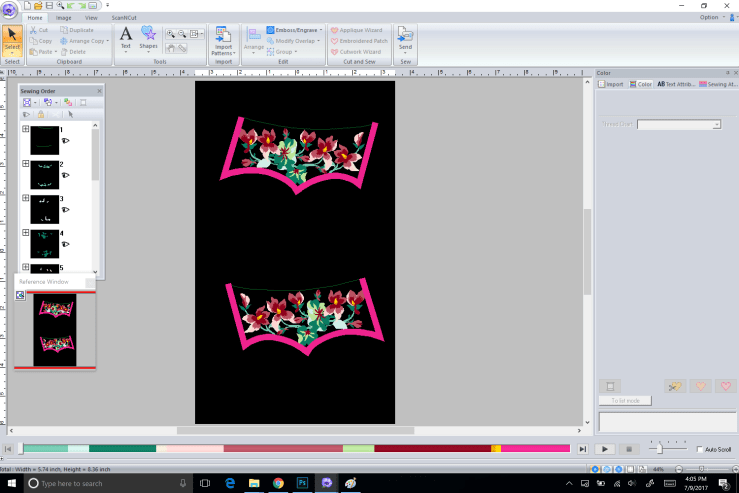The image size is (739, 493).
Task: Expand sewing order item 4
Action: coord(25,234)
